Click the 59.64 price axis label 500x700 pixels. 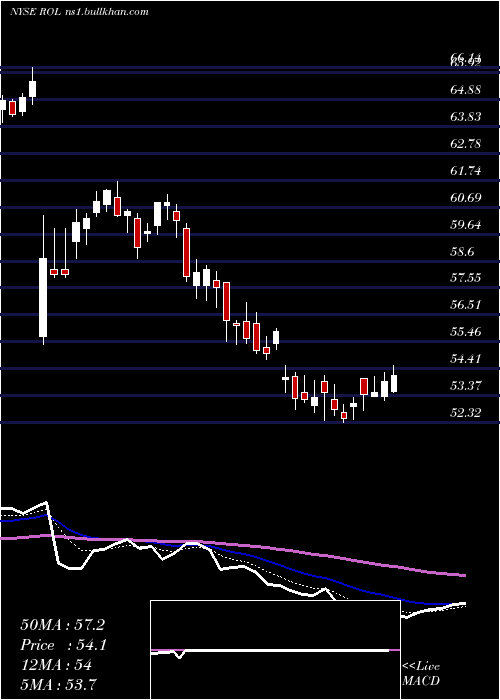[466, 224]
